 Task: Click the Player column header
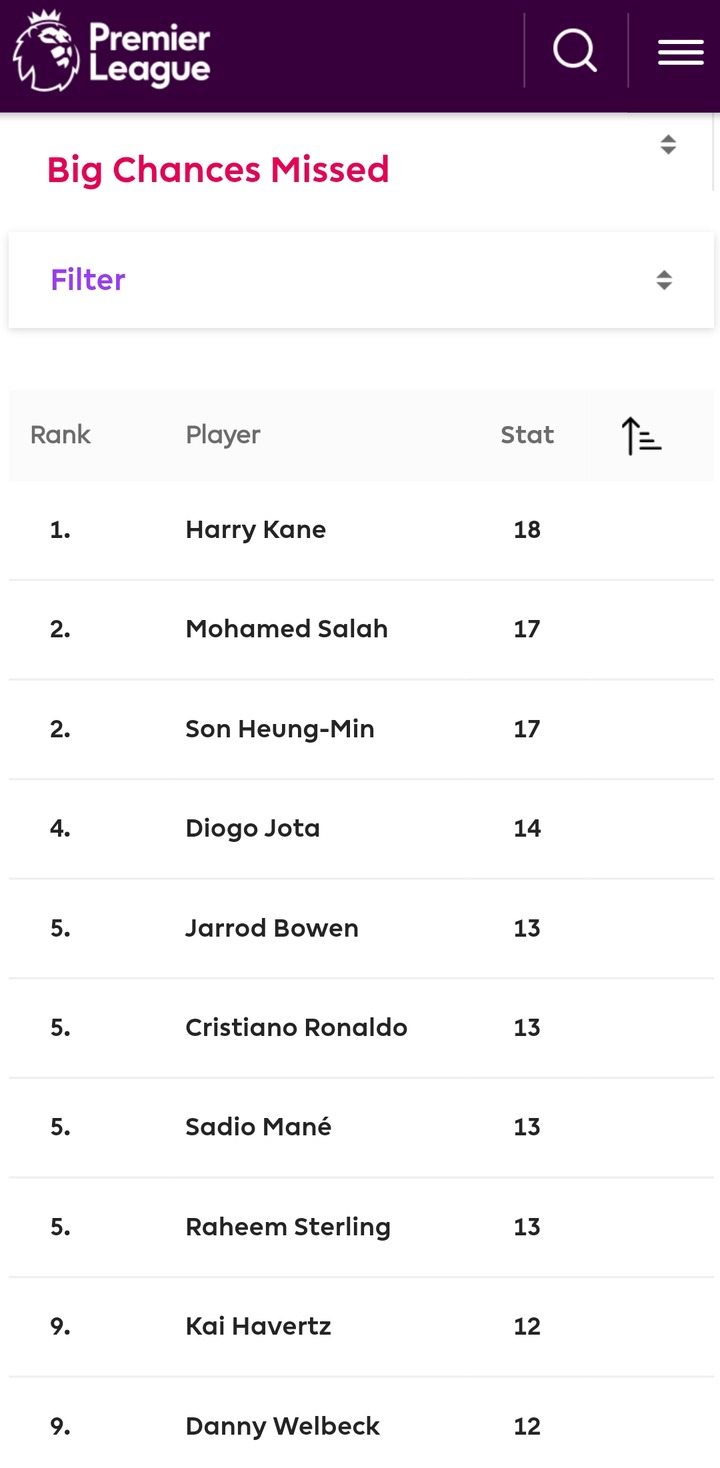click(223, 435)
